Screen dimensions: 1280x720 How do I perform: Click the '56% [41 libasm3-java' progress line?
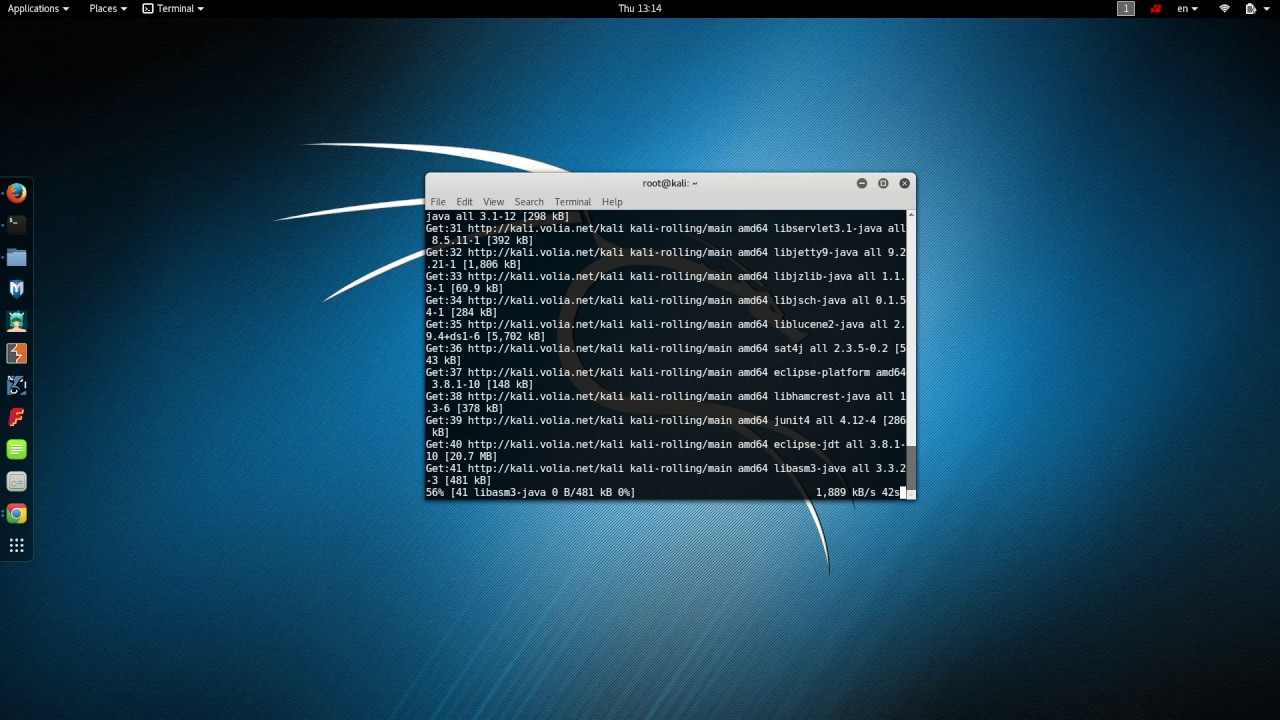tap(531, 492)
